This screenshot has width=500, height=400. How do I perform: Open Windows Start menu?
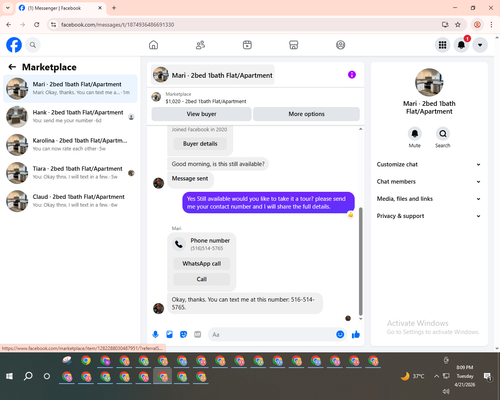click(x=9, y=376)
